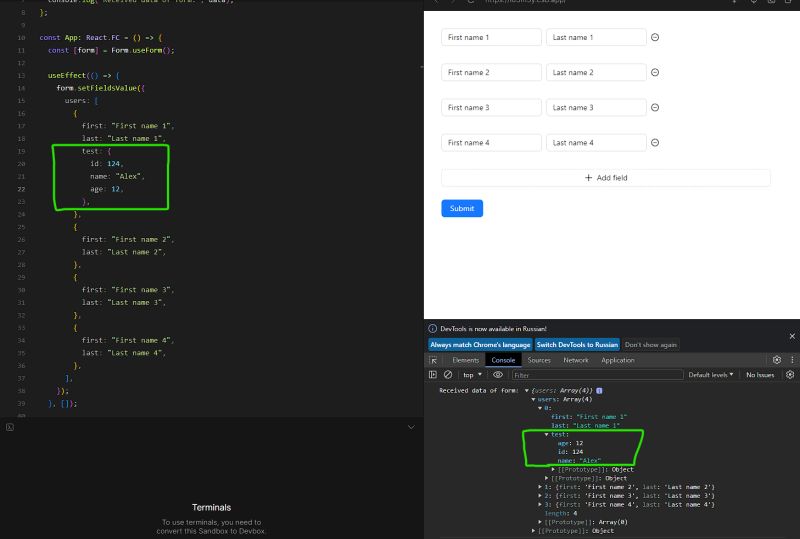Screen dimensions: 800x539
Task: Expand the [[Prototype]]: Array(0) node
Action: point(540,522)
